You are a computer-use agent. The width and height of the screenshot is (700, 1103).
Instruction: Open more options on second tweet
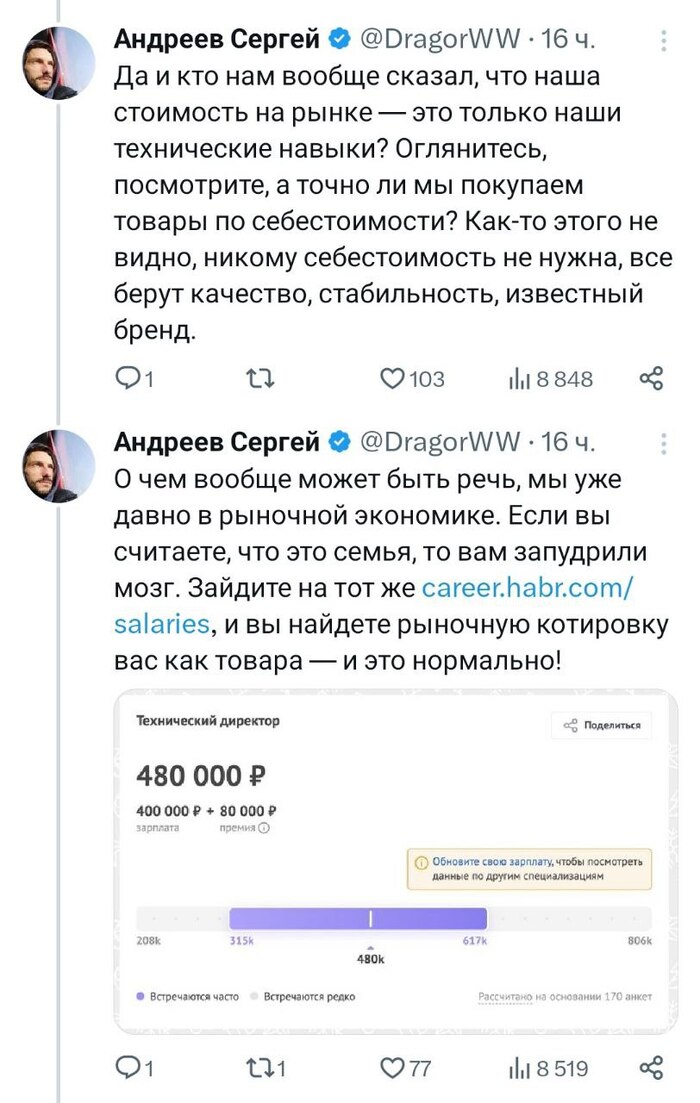pyautogui.click(x=665, y=443)
